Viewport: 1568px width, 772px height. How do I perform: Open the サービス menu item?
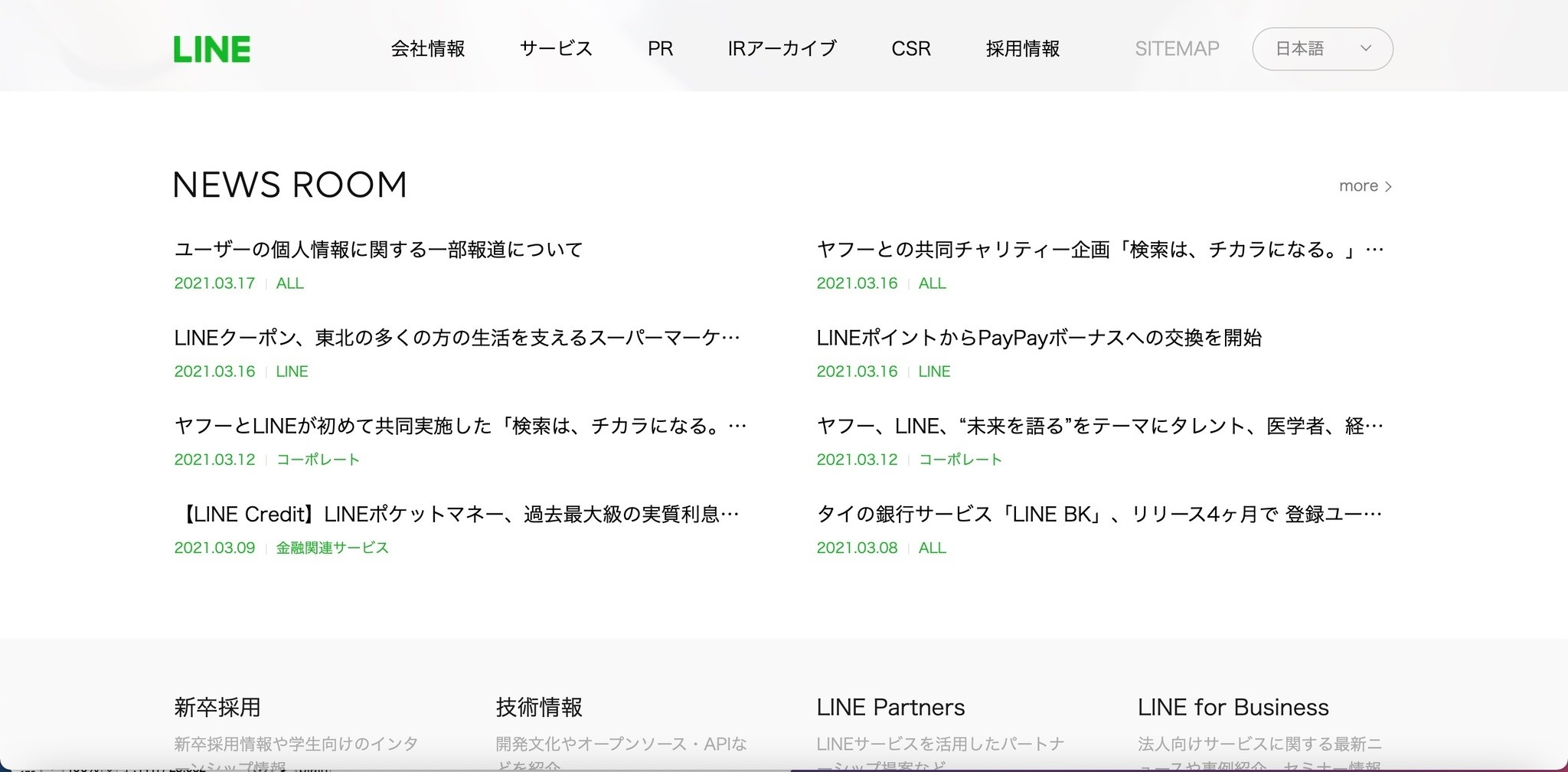pyautogui.click(x=556, y=49)
